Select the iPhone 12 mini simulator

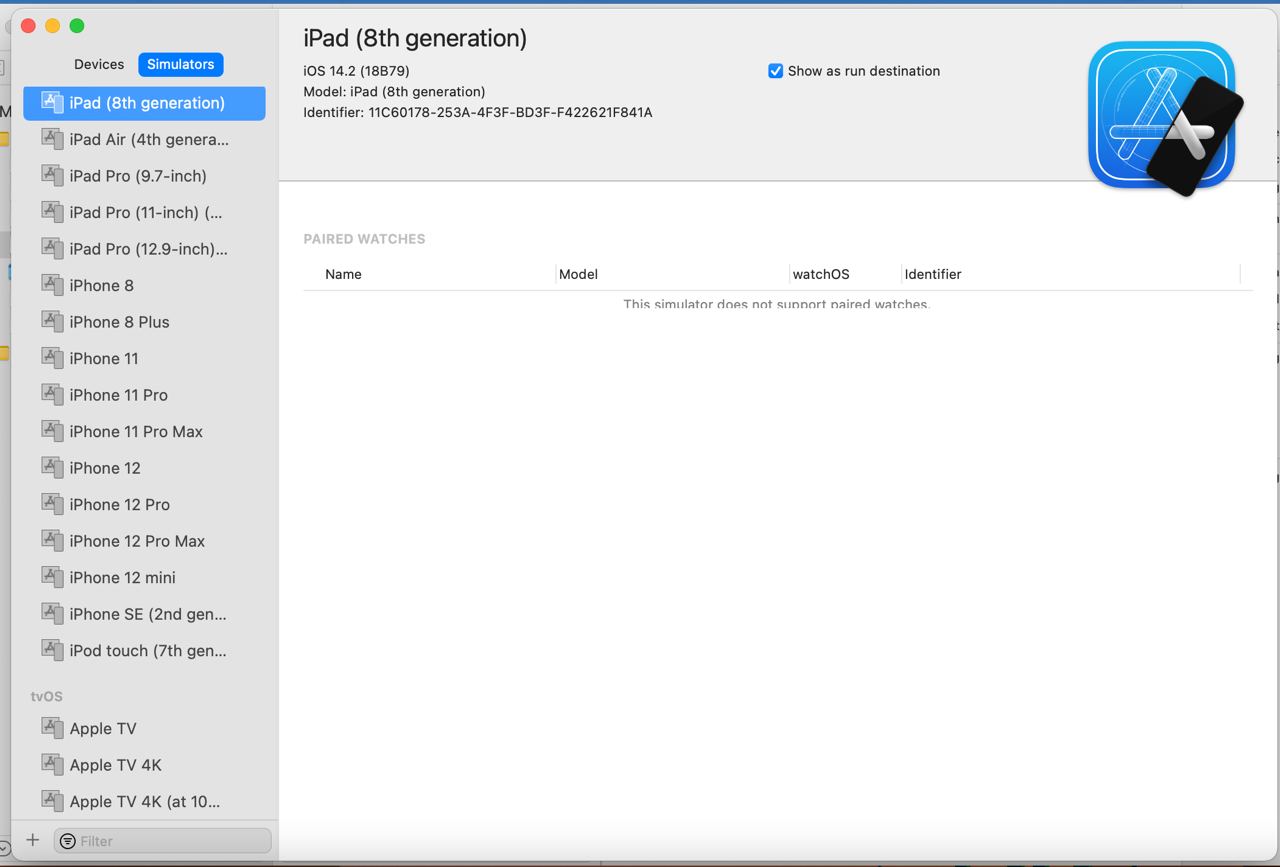coord(144,577)
